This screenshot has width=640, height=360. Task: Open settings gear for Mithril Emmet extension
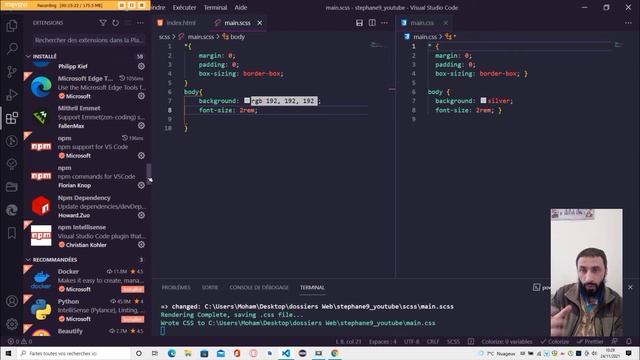point(141,126)
